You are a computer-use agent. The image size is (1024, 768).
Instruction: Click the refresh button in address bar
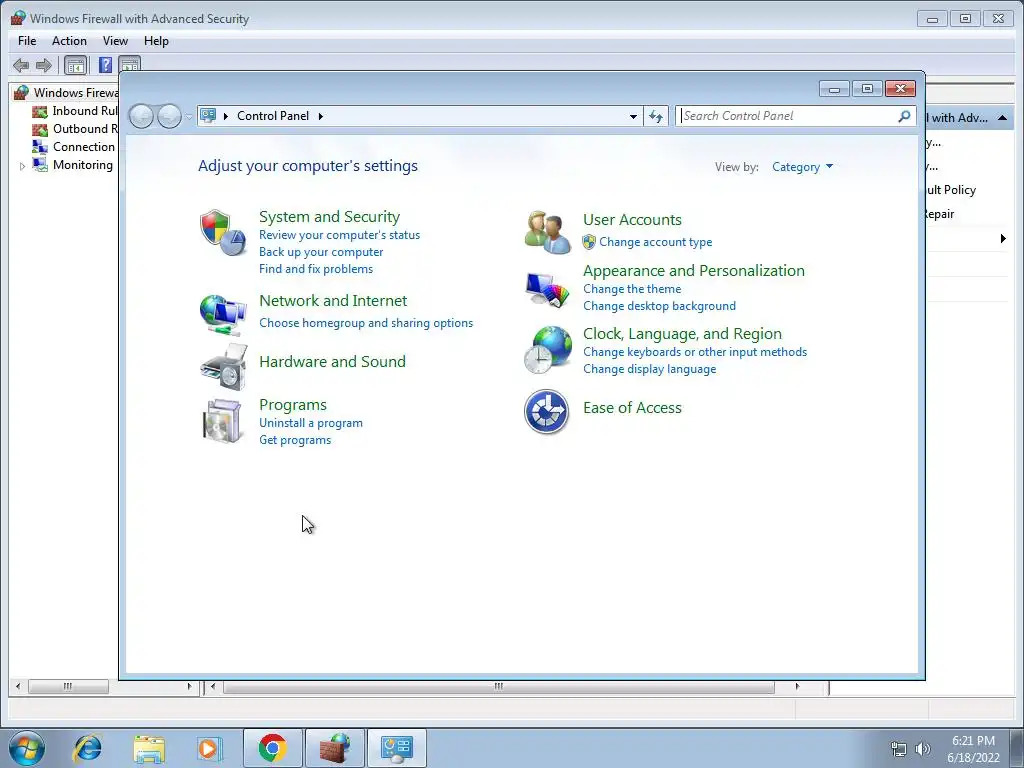[x=656, y=116]
